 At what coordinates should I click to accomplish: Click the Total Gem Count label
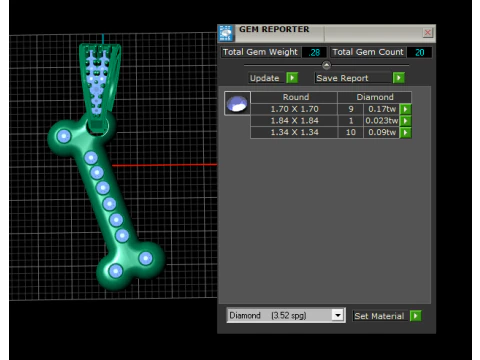(368, 52)
